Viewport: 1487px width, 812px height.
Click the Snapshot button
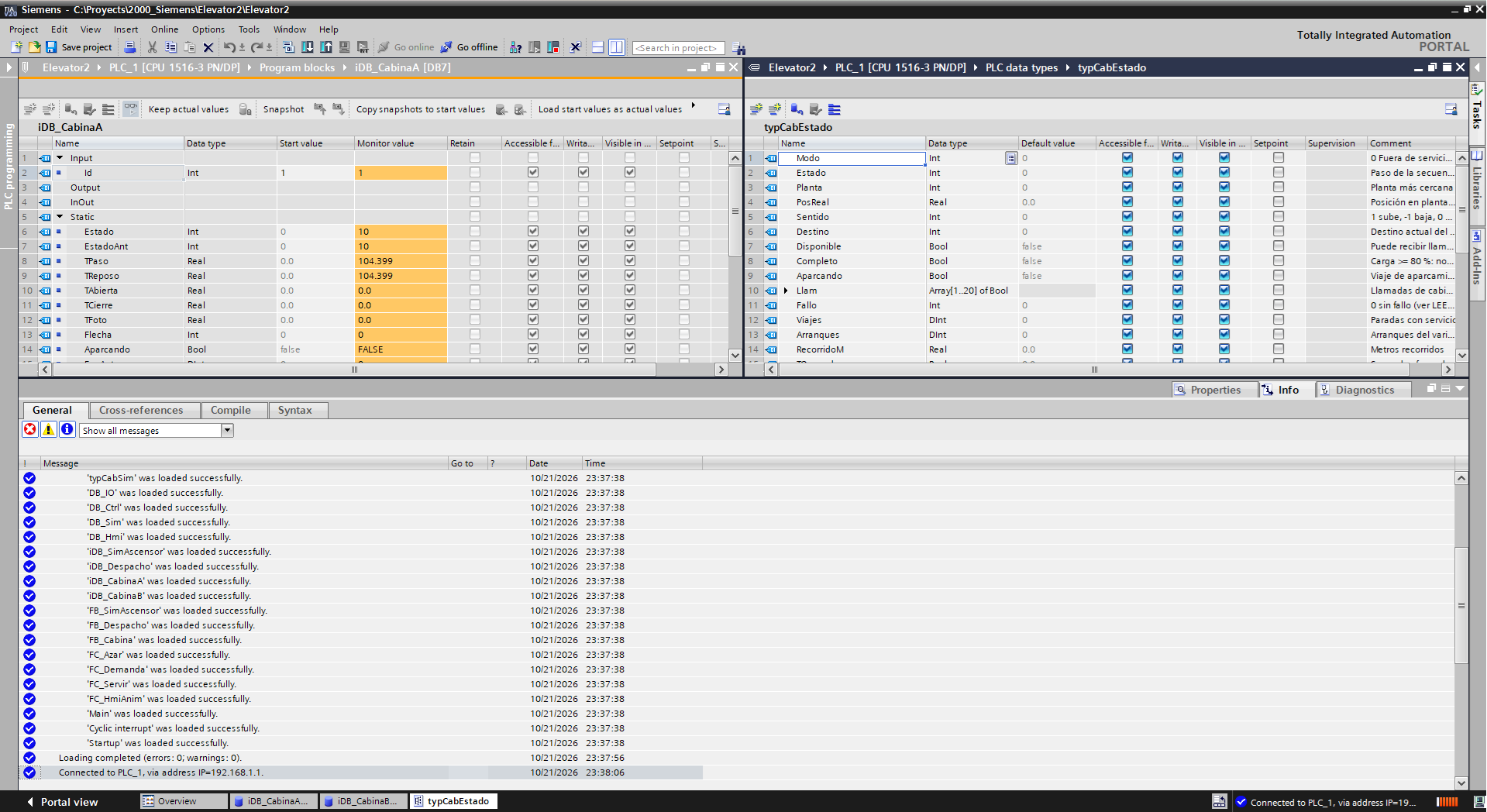click(x=284, y=109)
